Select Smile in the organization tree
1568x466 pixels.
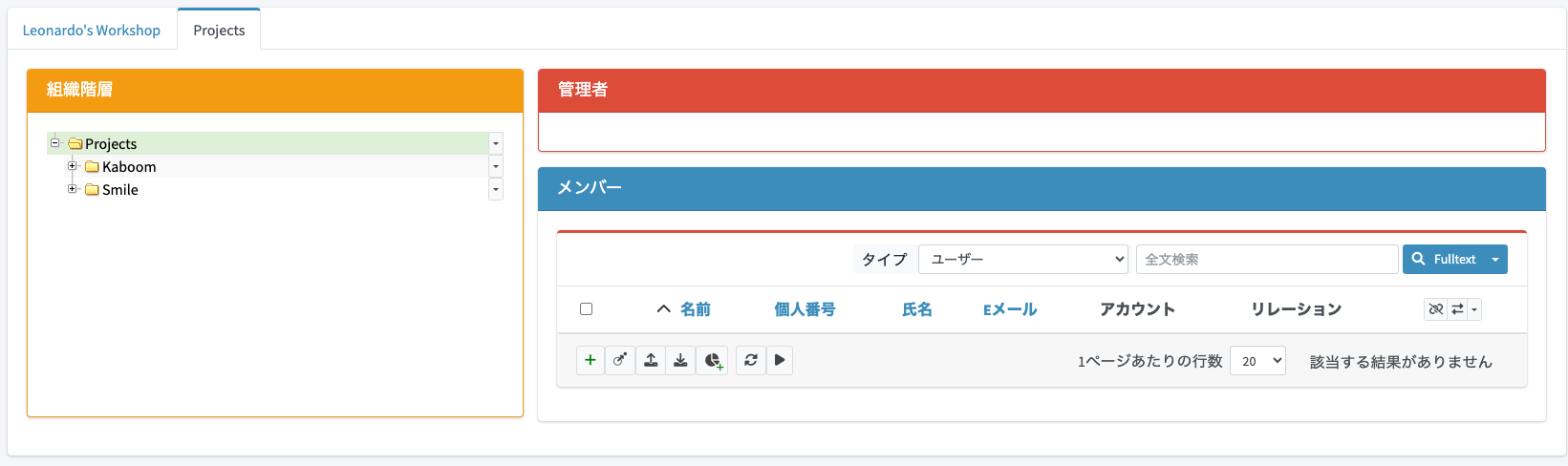[x=120, y=190]
